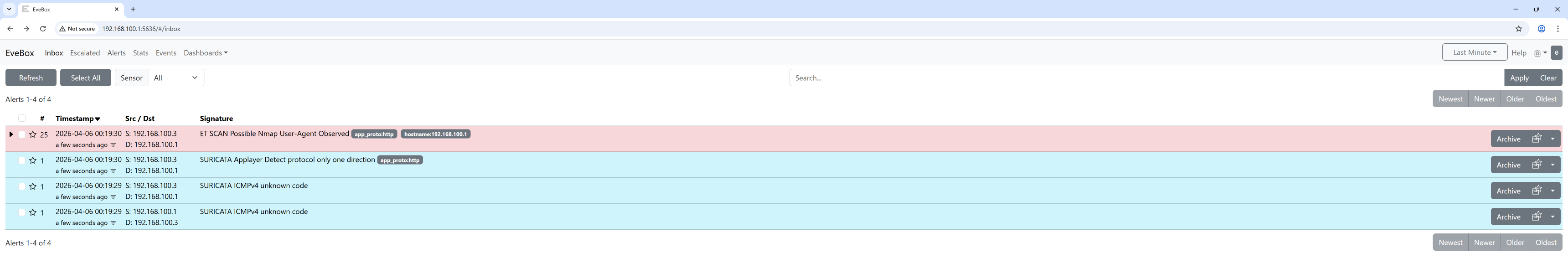Click the Not secure site info indicator
Image resolution: width=1568 pixels, height=274 pixels.
pos(77,29)
